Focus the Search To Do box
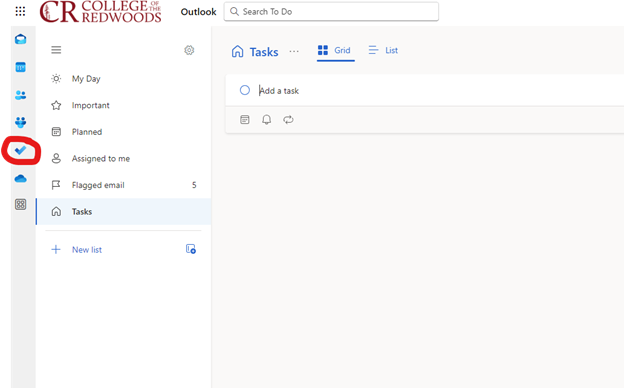624x388 pixels. pyautogui.click(x=331, y=12)
